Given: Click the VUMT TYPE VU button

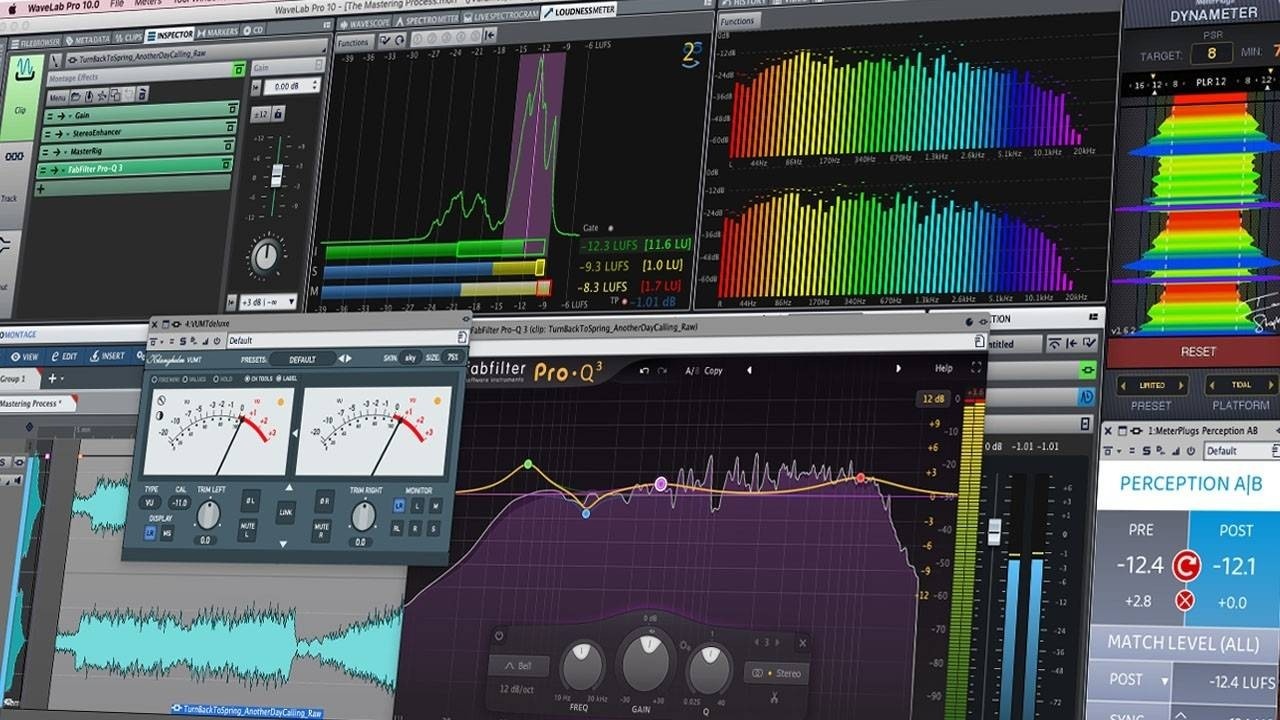Looking at the screenshot, I should (x=150, y=503).
